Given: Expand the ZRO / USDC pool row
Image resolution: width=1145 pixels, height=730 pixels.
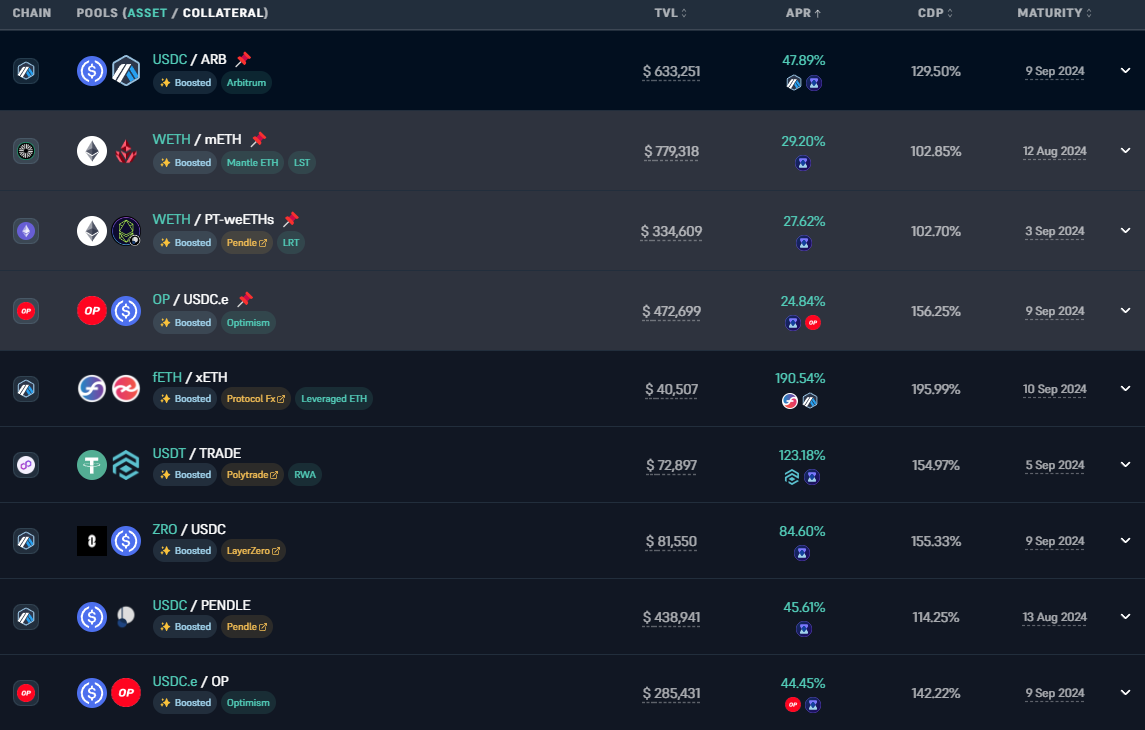Looking at the screenshot, I should point(1125,540).
